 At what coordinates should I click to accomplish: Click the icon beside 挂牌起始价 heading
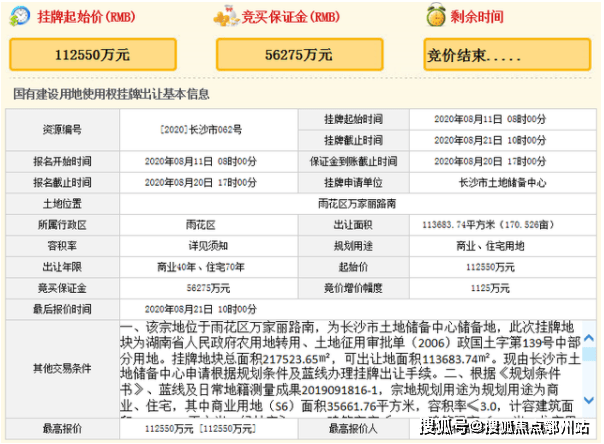[x=19, y=17]
